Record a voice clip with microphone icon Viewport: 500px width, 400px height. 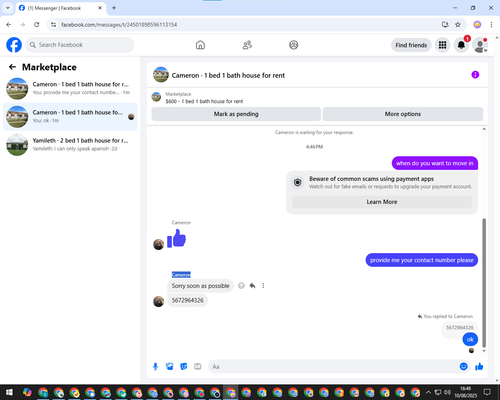tap(155, 367)
